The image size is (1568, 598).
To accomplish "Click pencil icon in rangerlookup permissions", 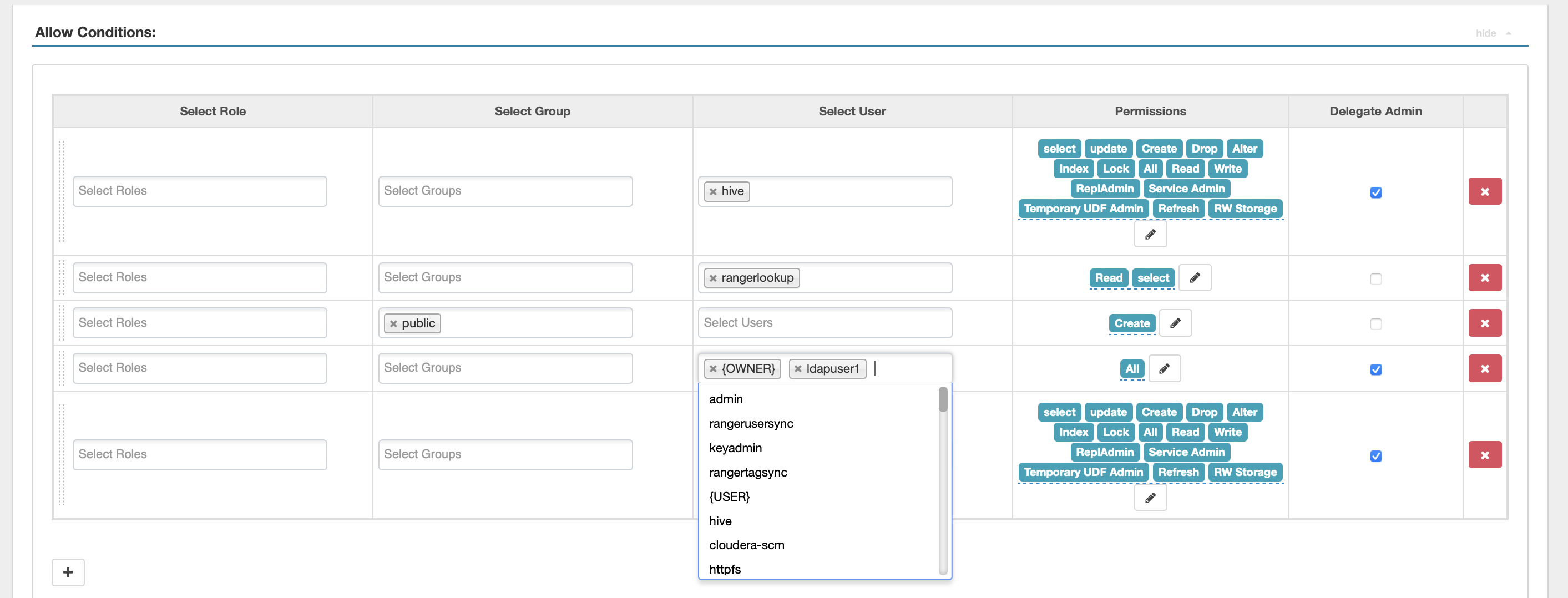I will [1194, 278].
